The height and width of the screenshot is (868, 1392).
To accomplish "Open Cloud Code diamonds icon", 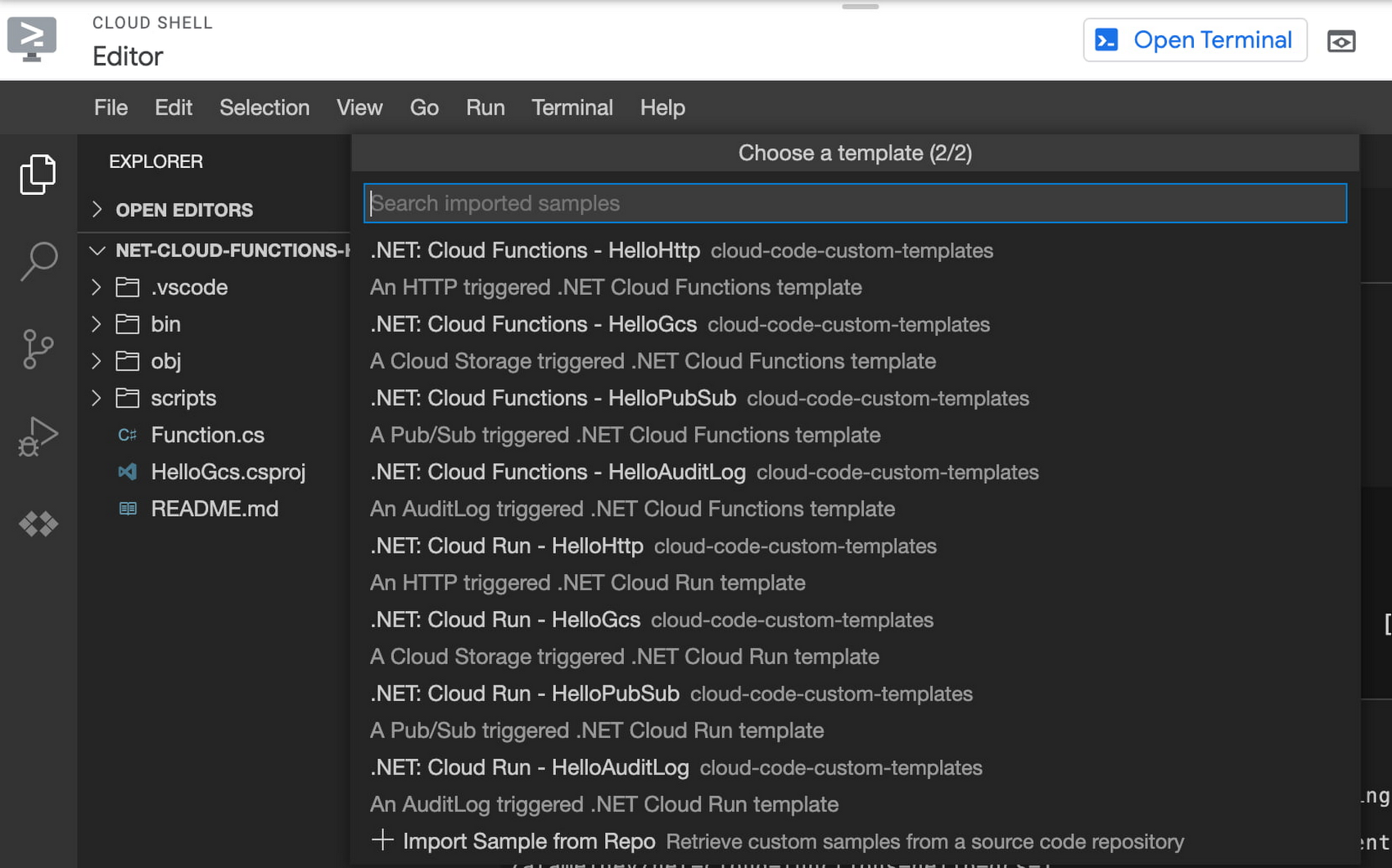I will pos(38,523).
